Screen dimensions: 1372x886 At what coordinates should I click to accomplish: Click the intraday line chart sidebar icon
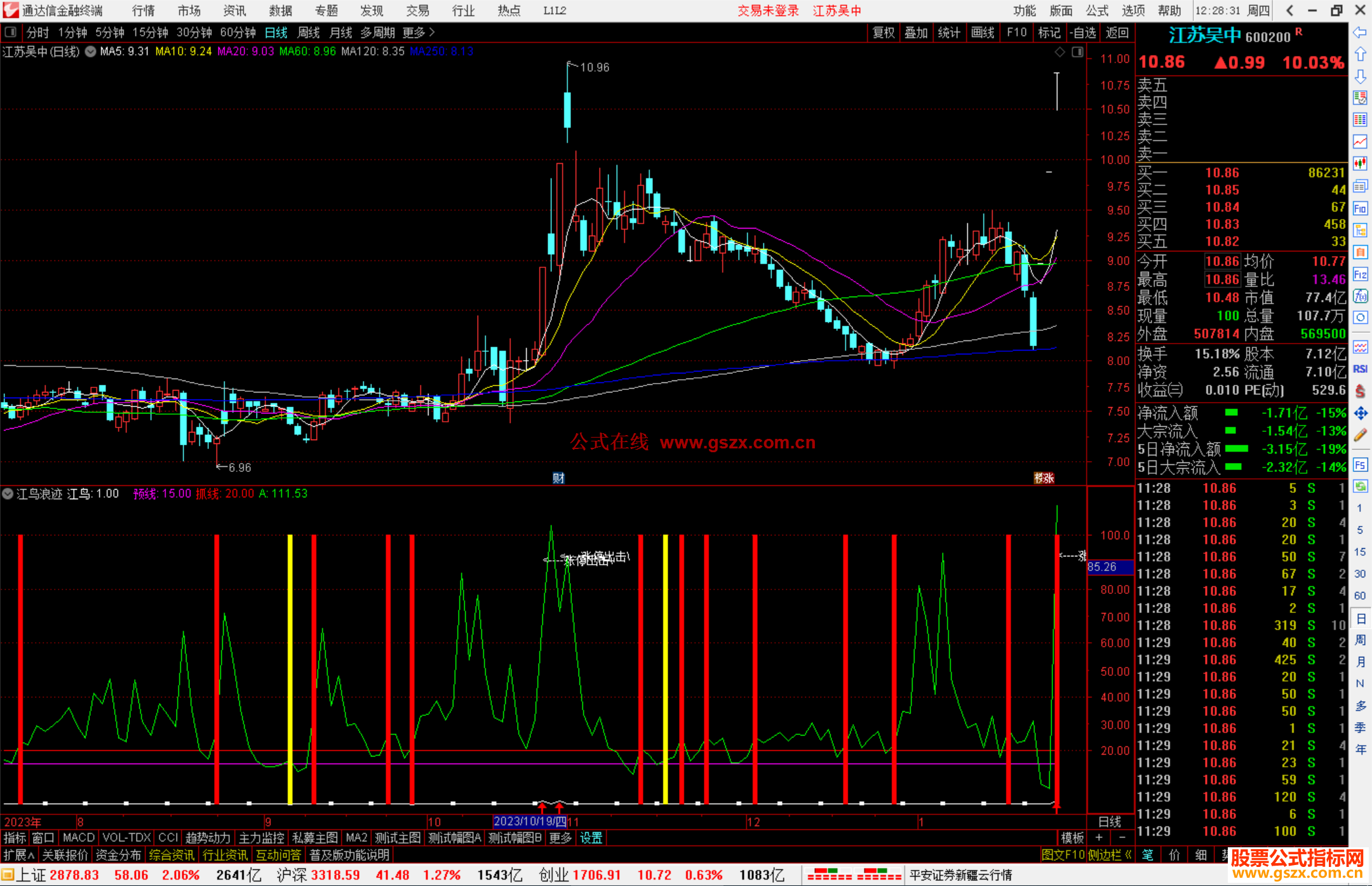click(x=1360, y=141)
